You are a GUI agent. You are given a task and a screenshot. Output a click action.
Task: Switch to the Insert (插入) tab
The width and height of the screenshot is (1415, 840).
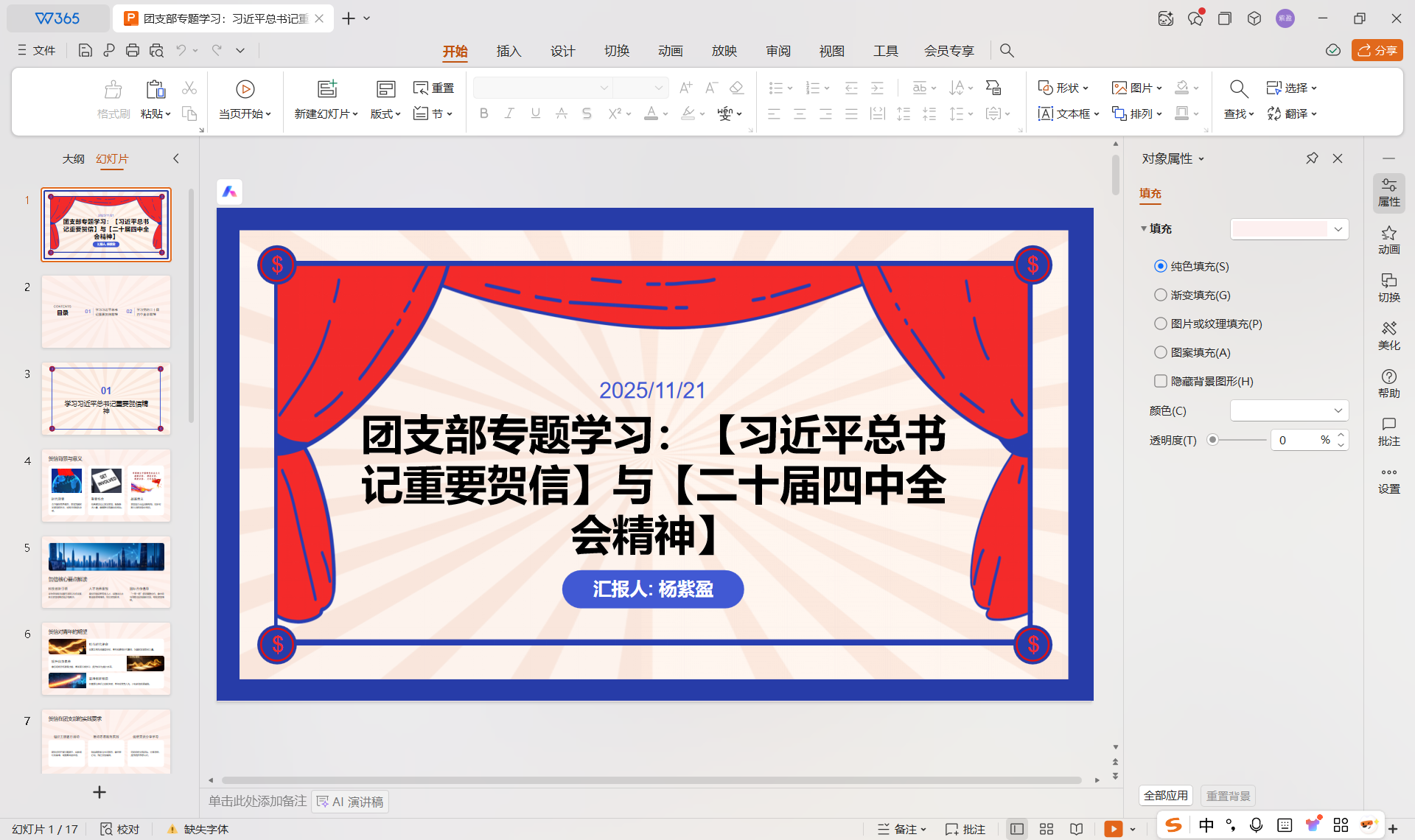(x=509, y=51)
